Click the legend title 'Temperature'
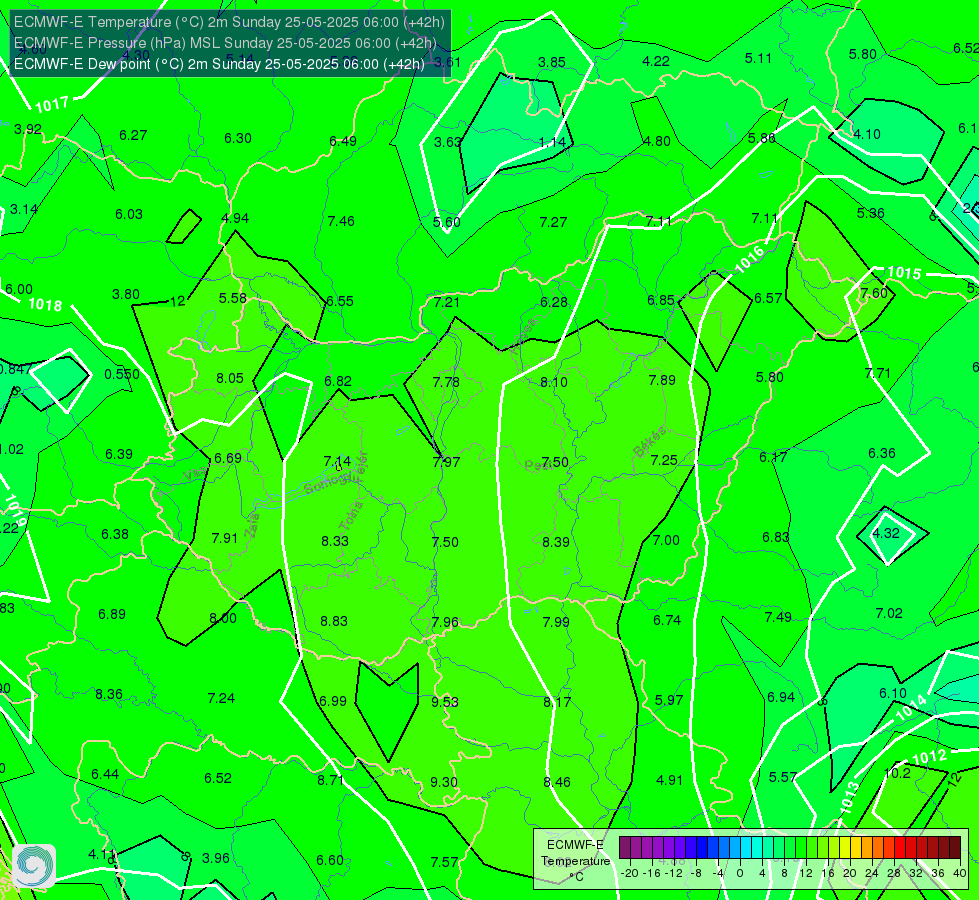979x900 pixels. click(x=576, y=861)
